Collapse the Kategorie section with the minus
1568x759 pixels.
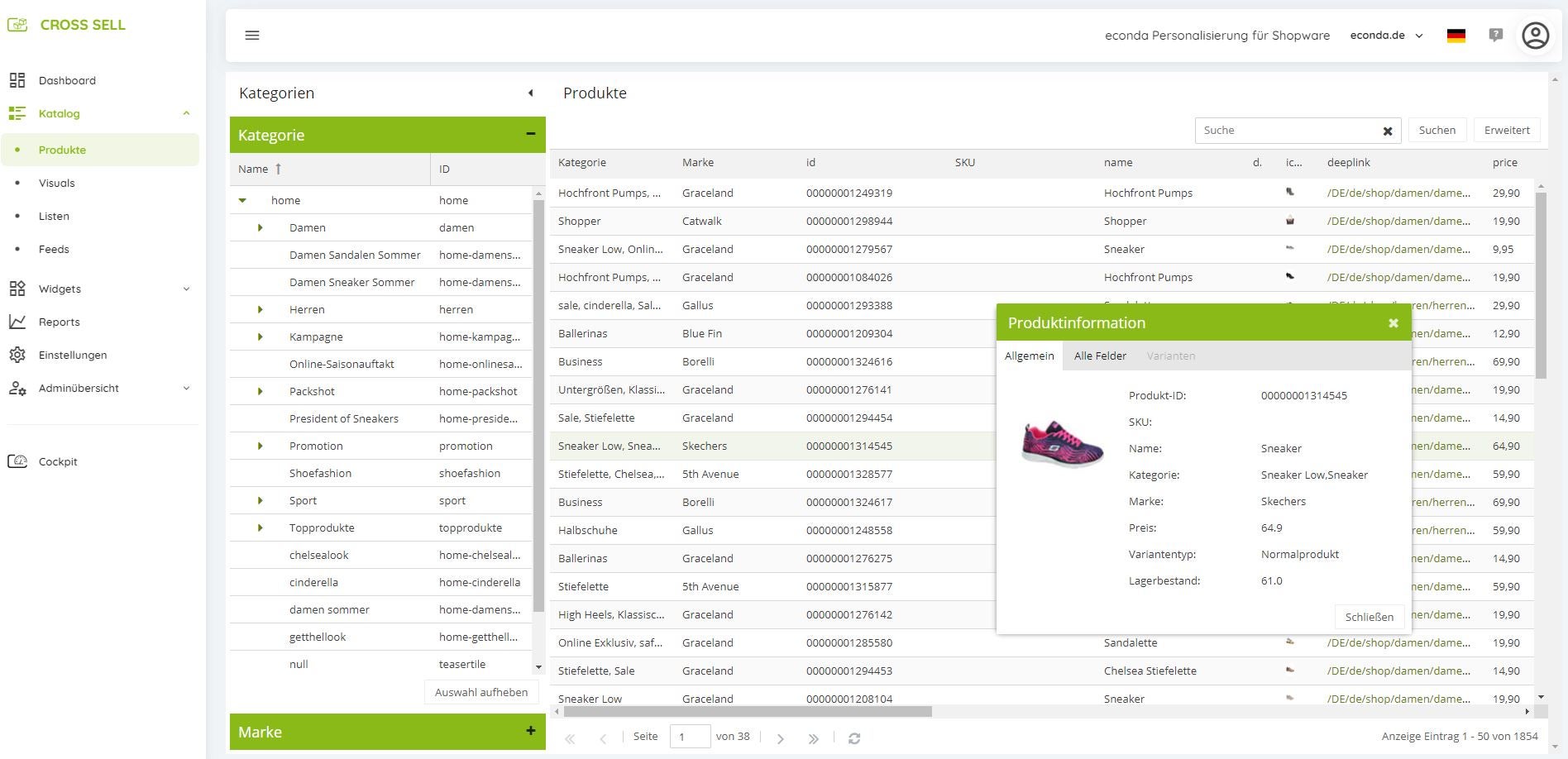pos(531,133)
